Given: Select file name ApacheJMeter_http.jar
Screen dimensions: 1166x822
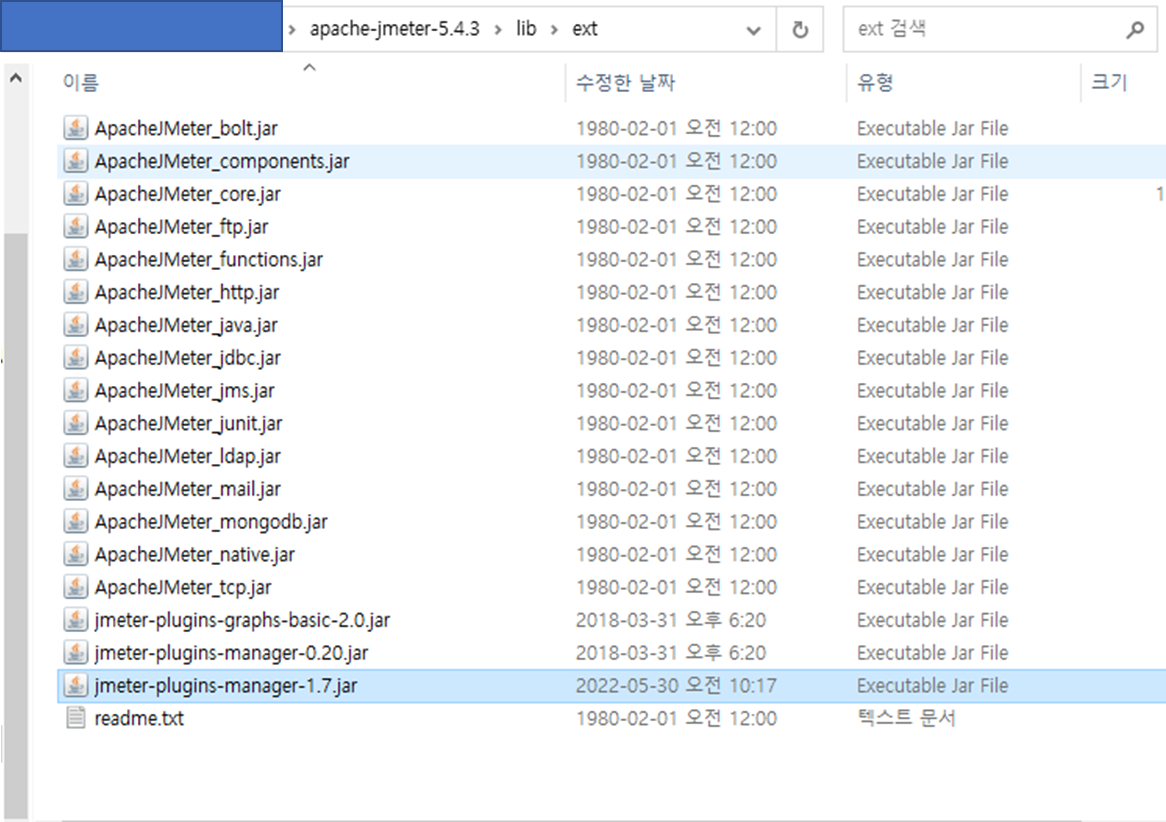Looking at the screenshot, I should pyautogui.click(x=187, y=292).
